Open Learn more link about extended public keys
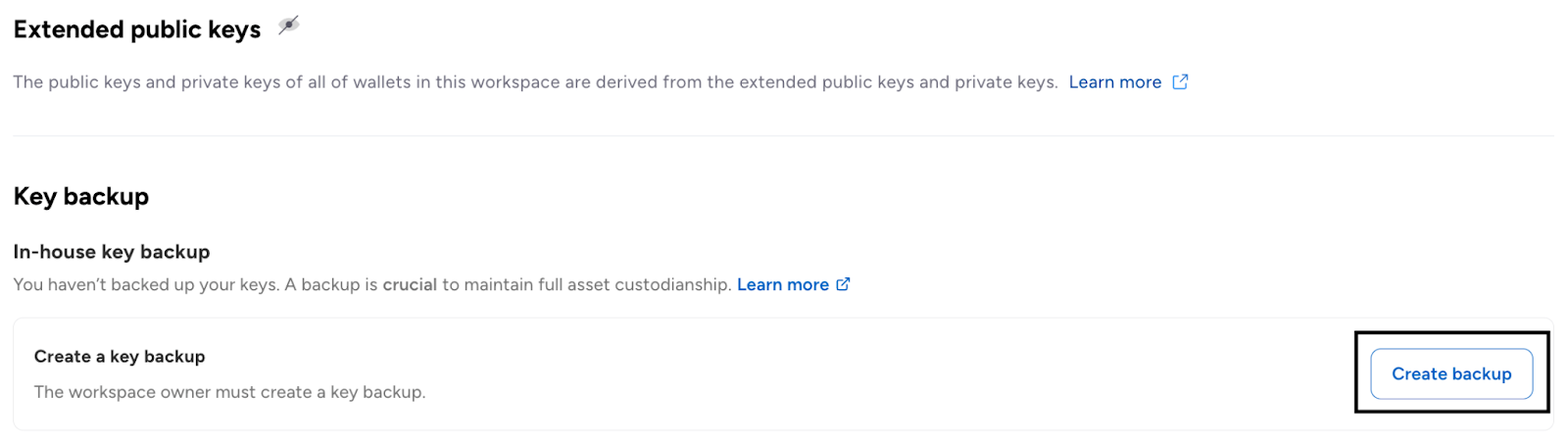Screen dimensions: 1568x443 point(1114,82)
